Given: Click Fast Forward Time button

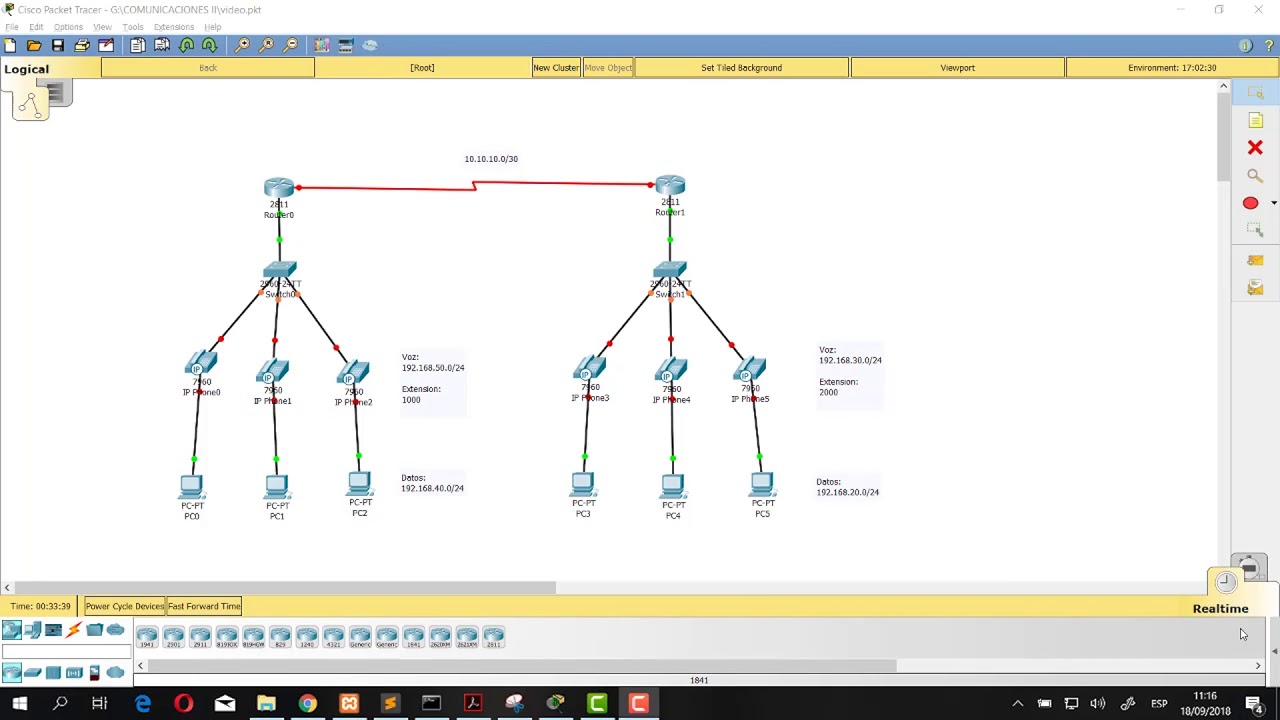Looking at the screenshot, I should 204,606.
